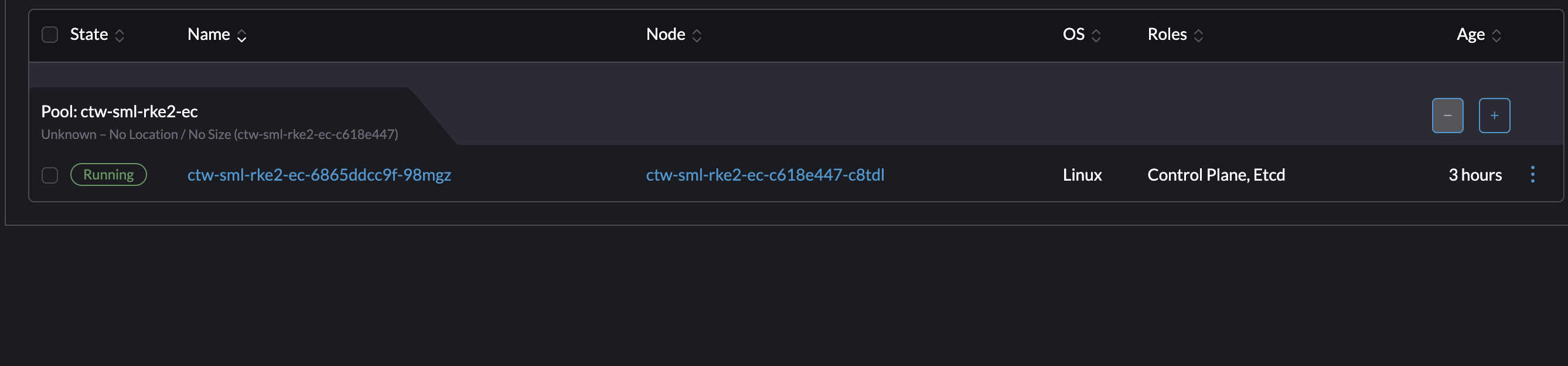Open machine ctw-sml-rke2-ec-6865ddcc9f-98mgz details

point(319,175)
